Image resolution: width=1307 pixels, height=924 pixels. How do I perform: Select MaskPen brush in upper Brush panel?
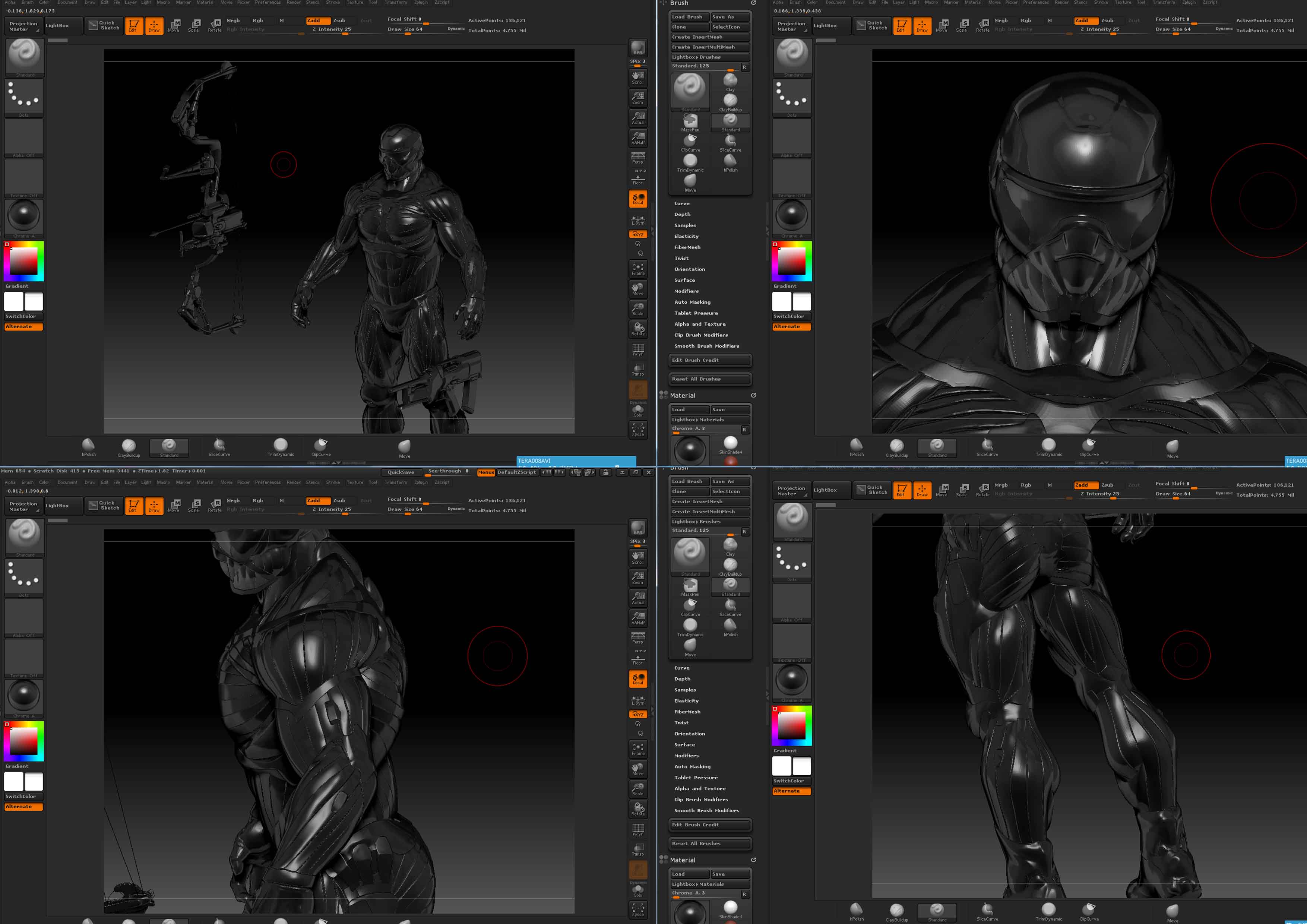[x=690, y=123]
